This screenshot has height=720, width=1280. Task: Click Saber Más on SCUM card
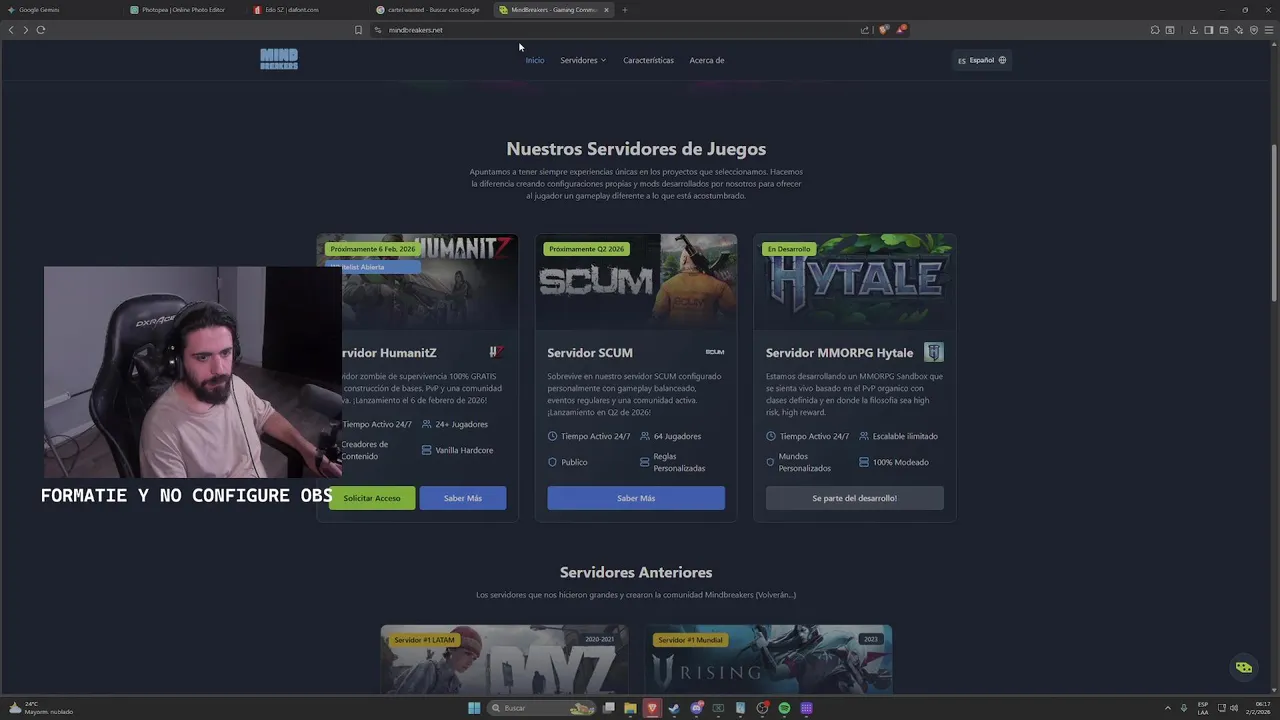tap(636, 498)
